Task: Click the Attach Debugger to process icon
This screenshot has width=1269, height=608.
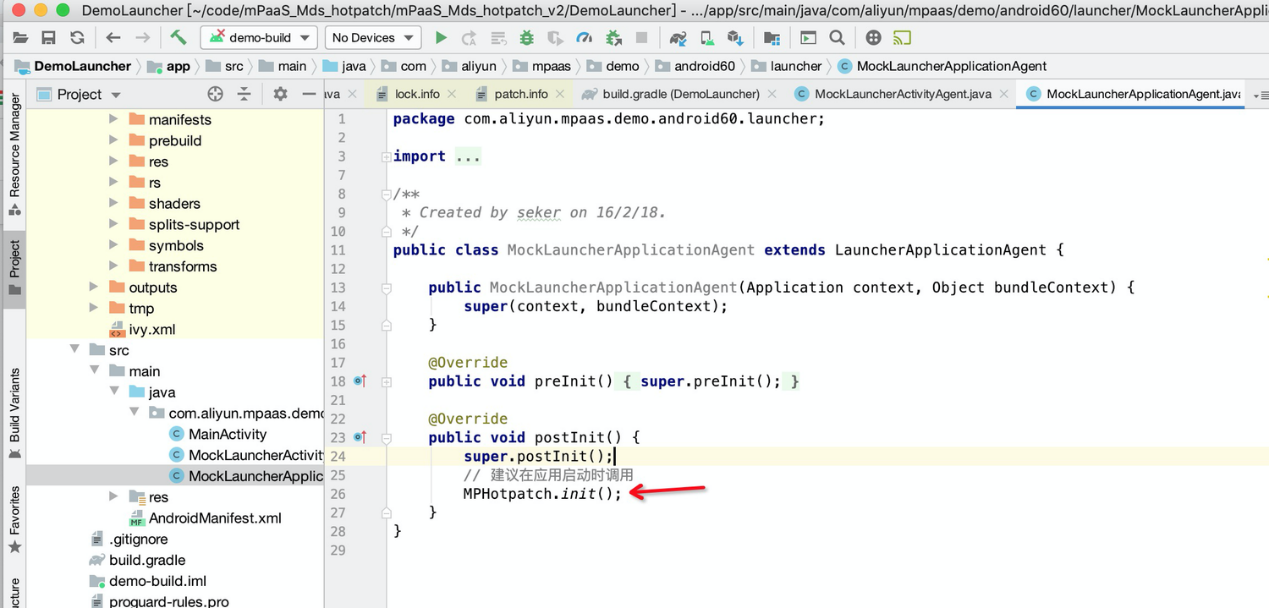Action: (x=614, y=38)
